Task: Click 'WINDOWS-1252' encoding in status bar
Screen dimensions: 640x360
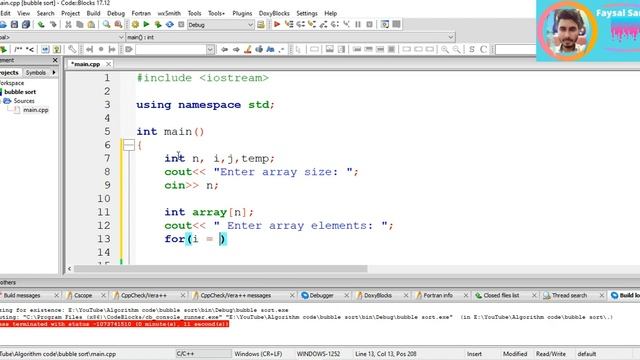Action: [318, 354]
